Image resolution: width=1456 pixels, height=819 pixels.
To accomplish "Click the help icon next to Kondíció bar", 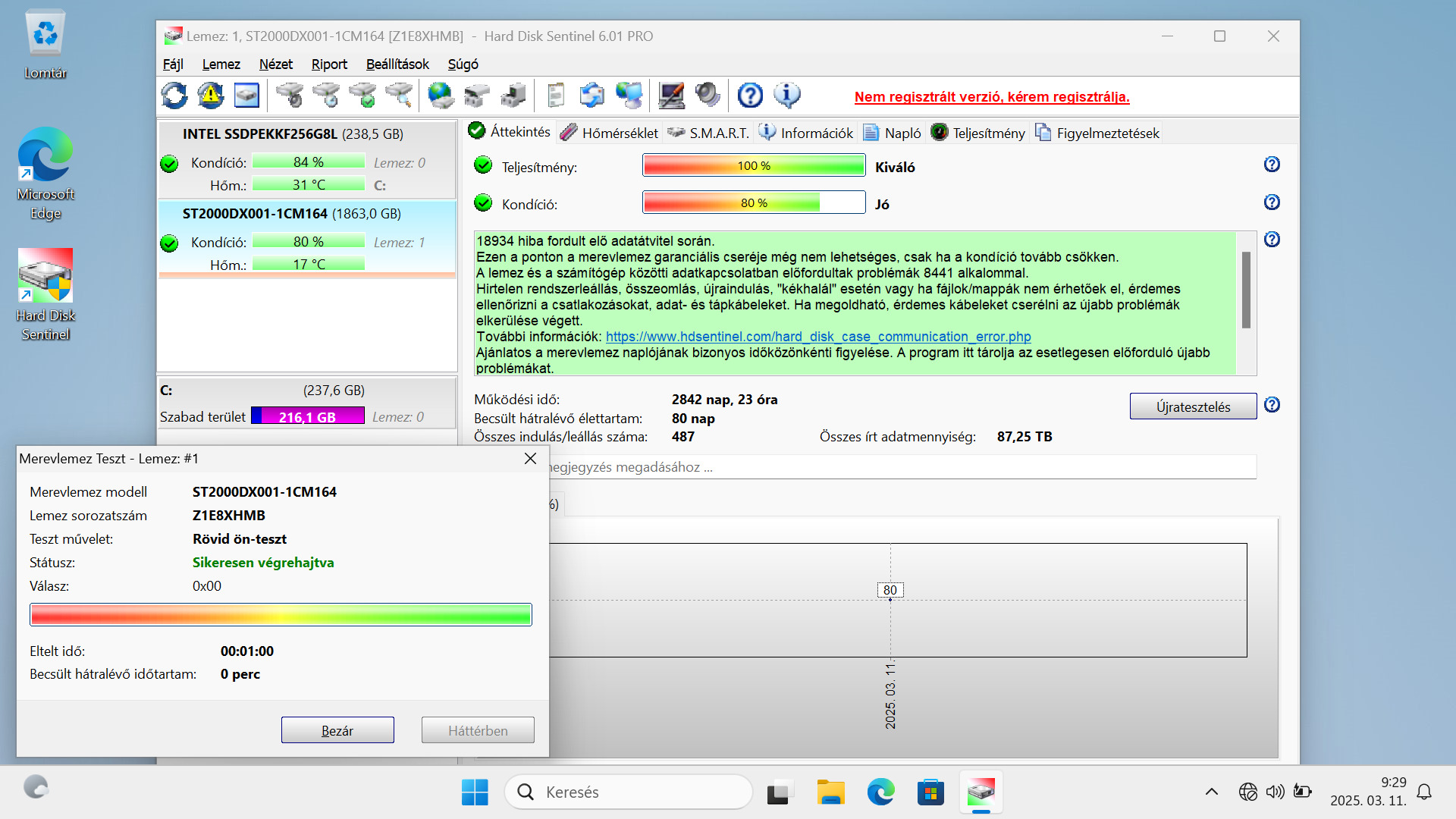I will (1272, 202).
